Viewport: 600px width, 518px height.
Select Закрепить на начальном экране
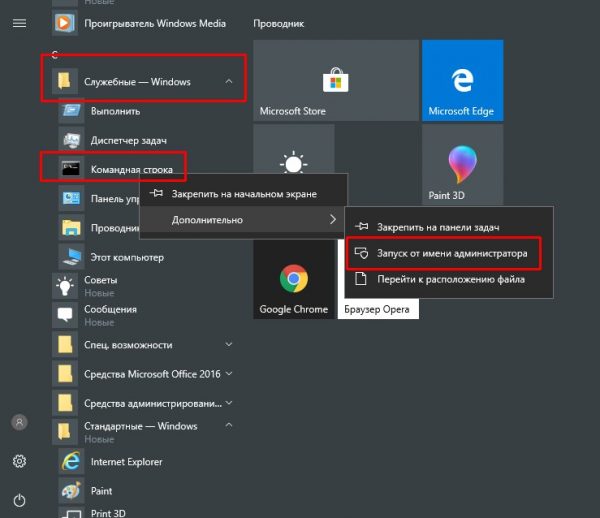coord(243,194)
